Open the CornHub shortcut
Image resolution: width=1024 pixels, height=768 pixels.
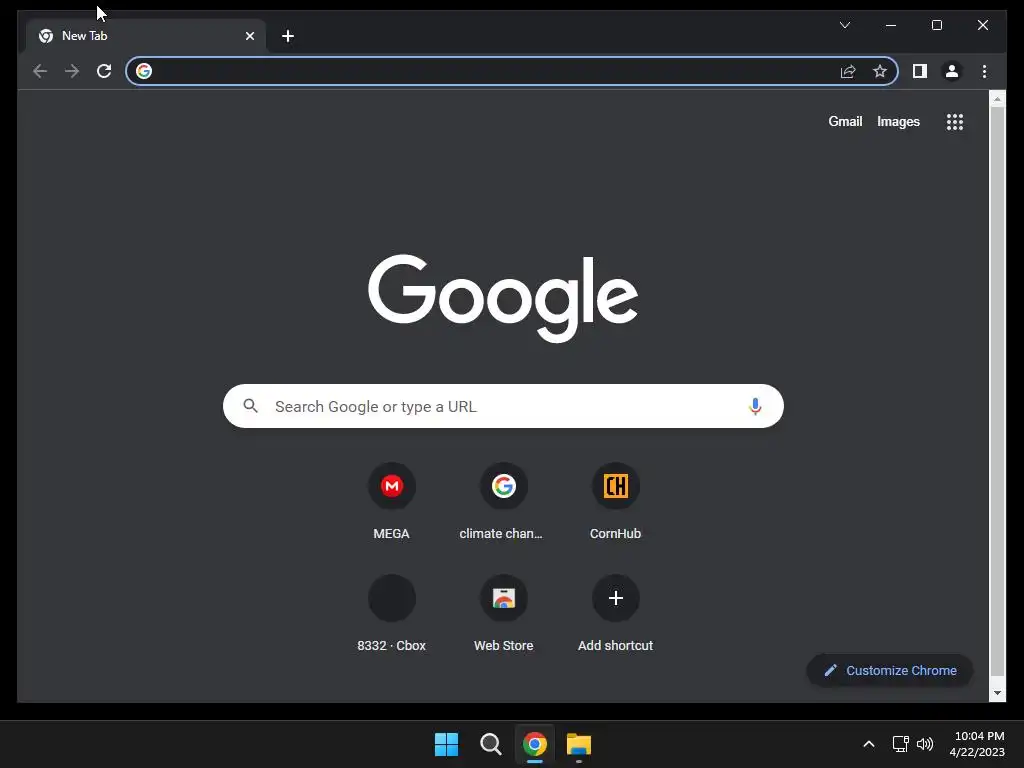tap(615, 501)
